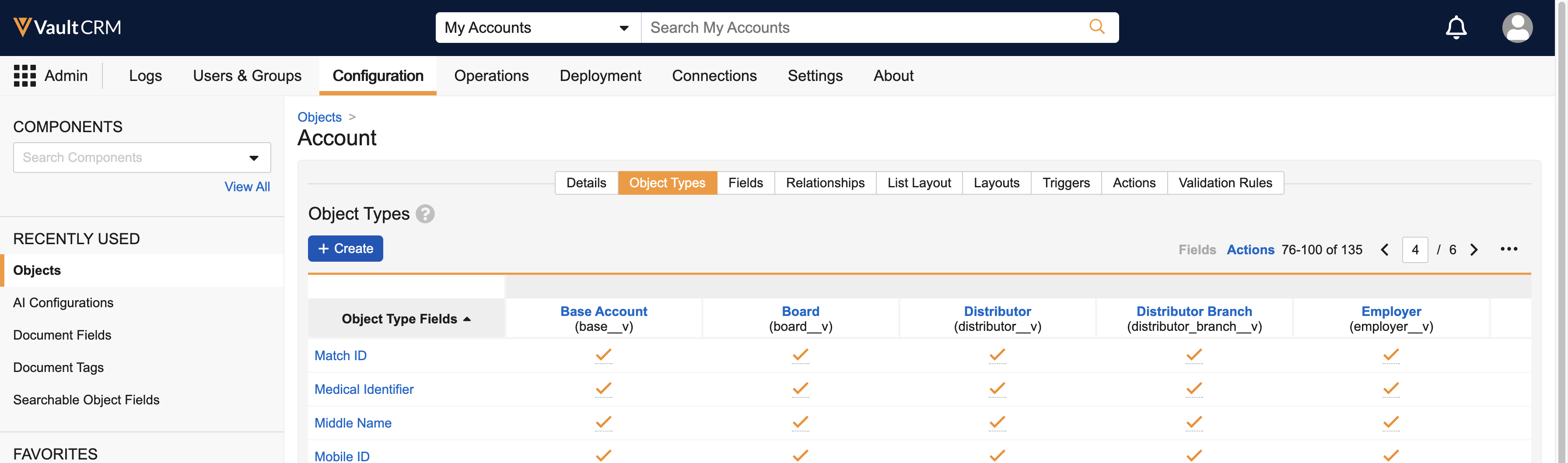The image size is (1568, 463).
Task: Toggle Match ID checkmark for Base Account
Action: click(x=603, y=354)
